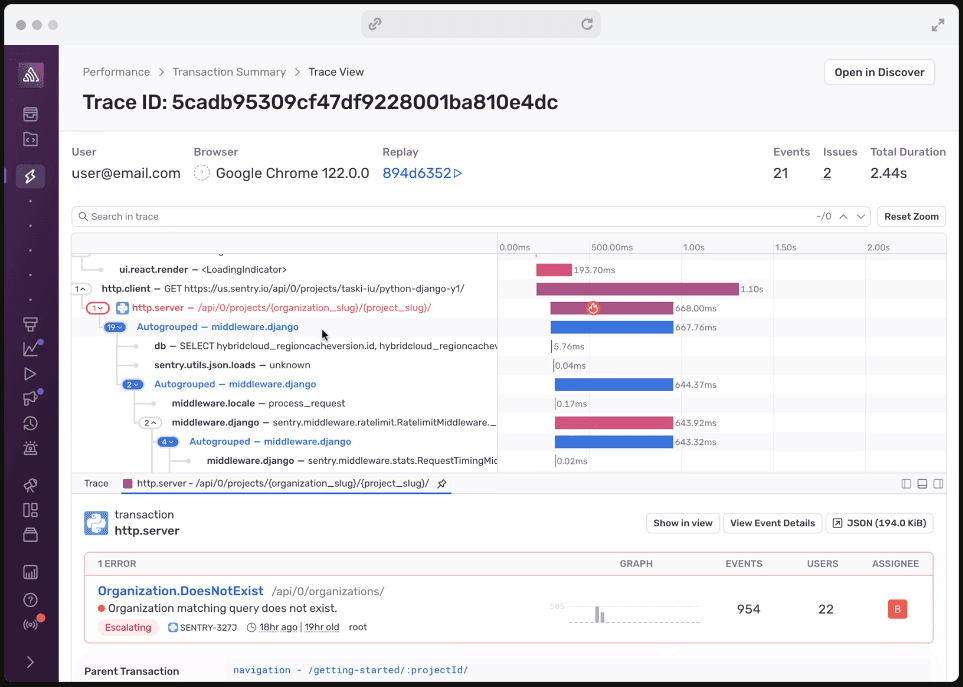Screen dimensions: 963x687
Task: Open line chart icon in sidebar
Action: pyautogui.click(x=31, y=348)
